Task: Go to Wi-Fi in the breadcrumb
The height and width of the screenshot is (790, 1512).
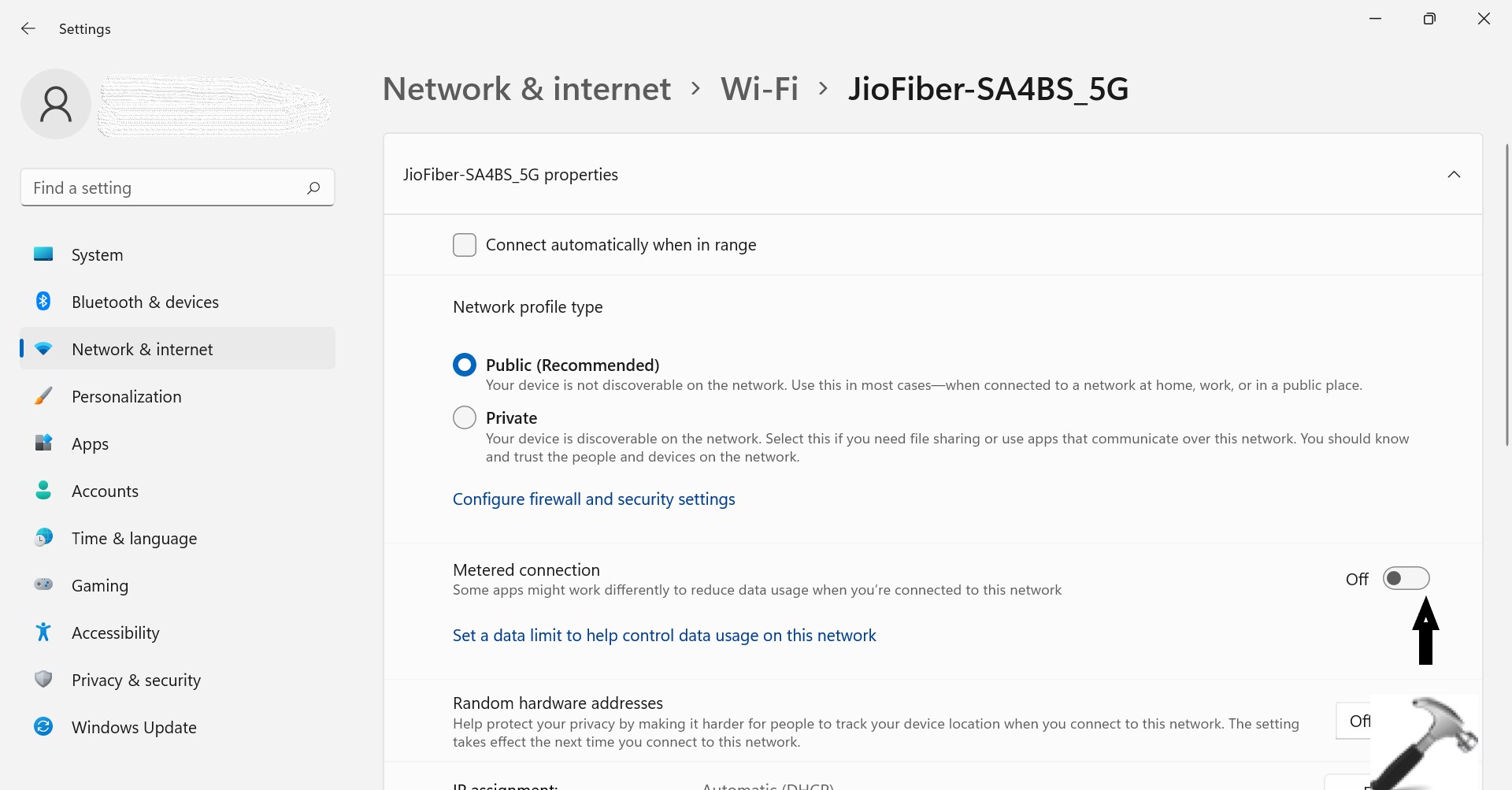Action: pos(759,89)
